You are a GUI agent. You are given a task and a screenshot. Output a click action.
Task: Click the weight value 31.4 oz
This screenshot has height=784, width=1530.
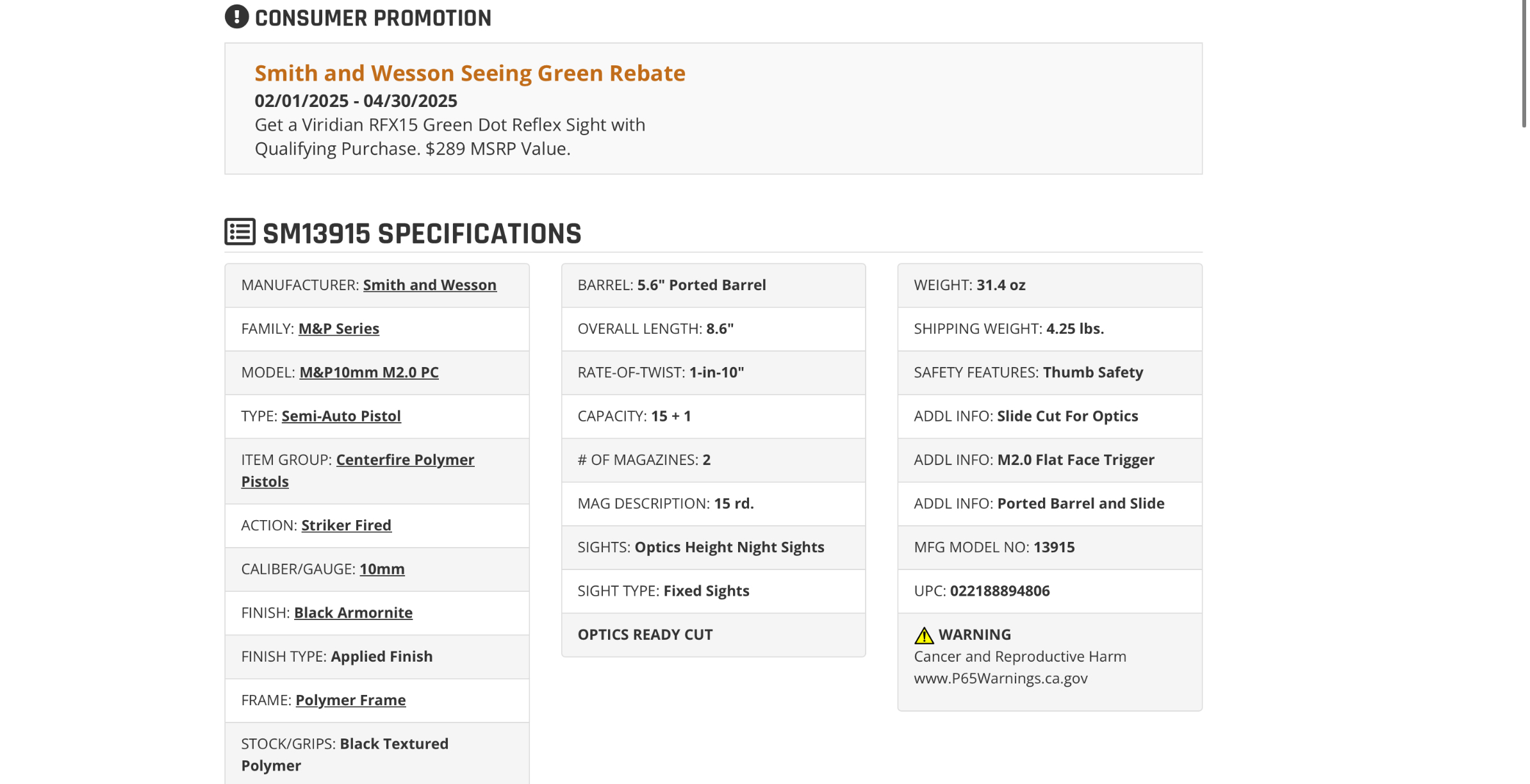pos(1001,285)
